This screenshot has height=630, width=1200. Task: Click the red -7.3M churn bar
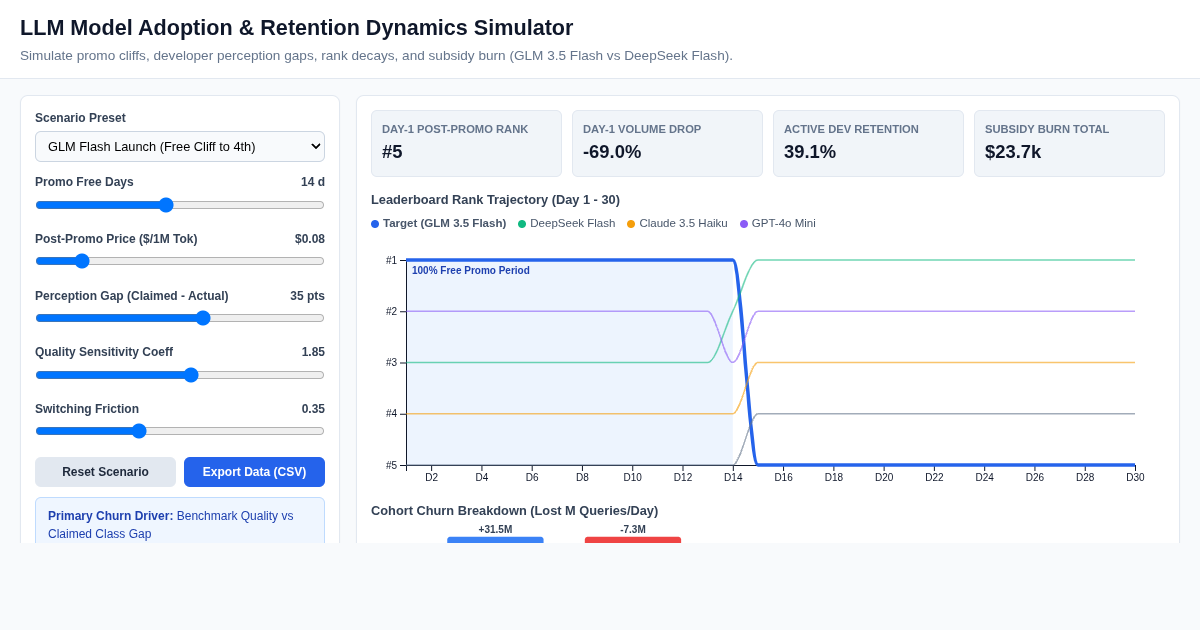coord(633,540)
